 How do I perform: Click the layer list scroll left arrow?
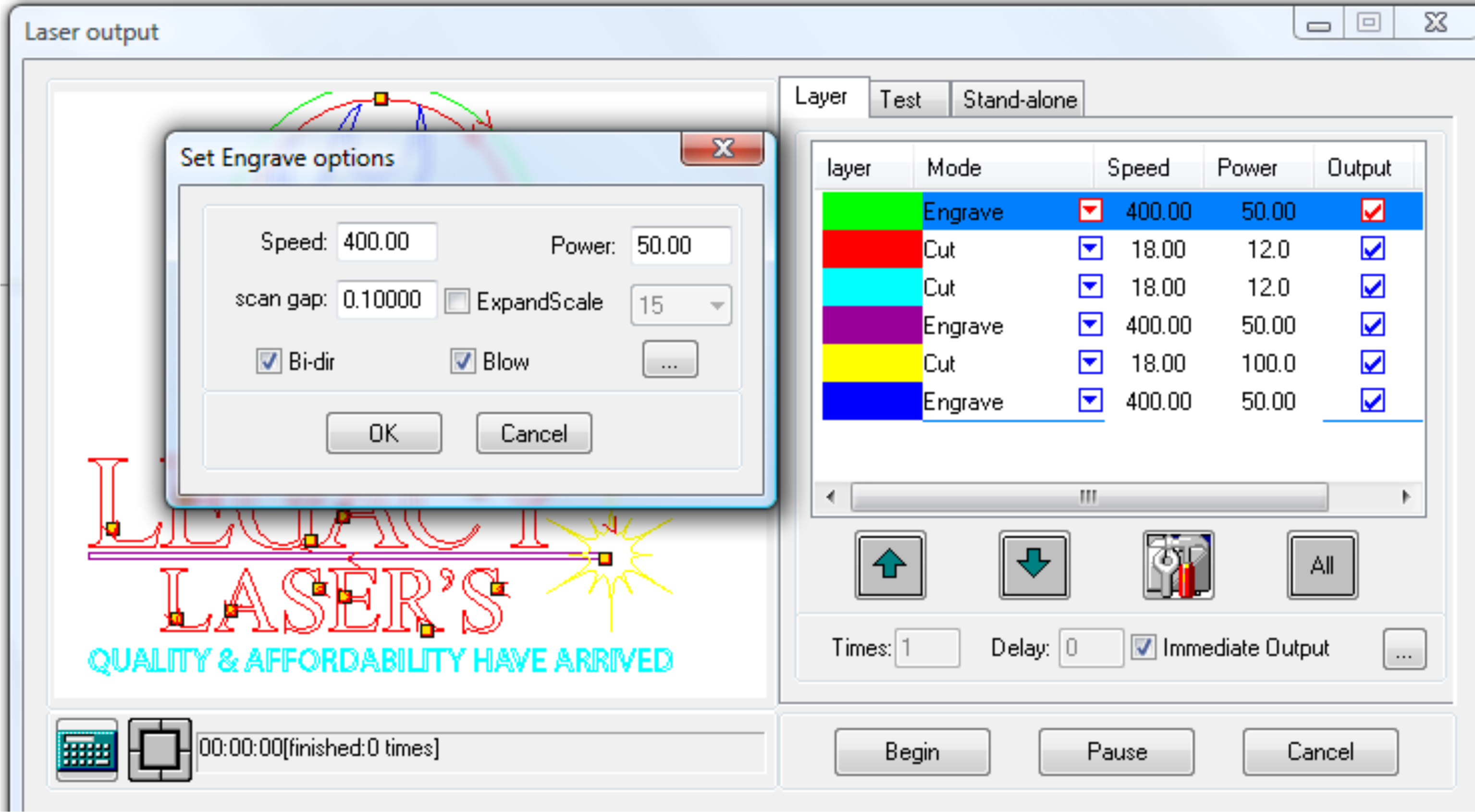(830, 496)
